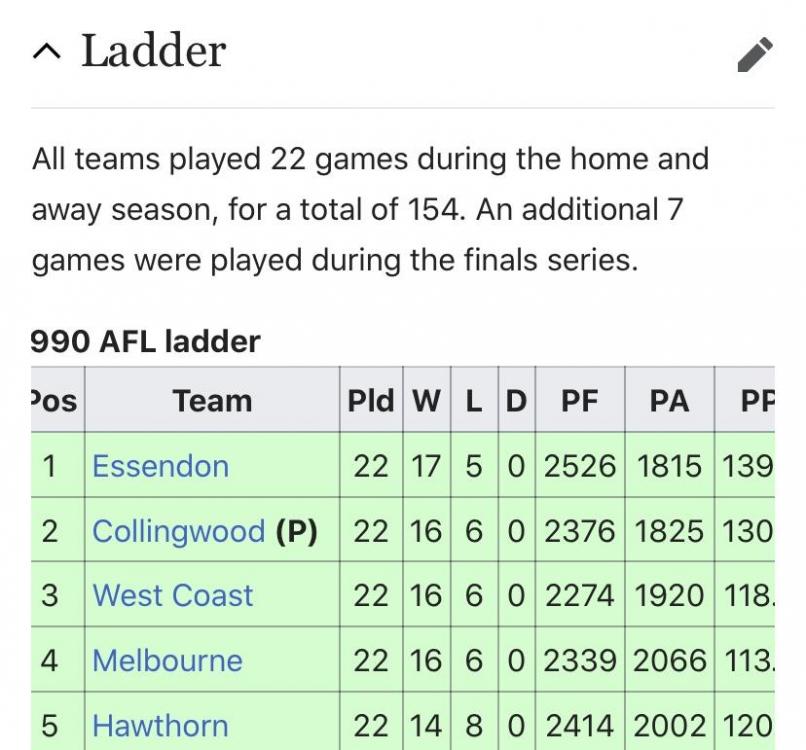Open the Melbourne team link
Screen dimensions: 806x750
(x=167, y=661)
